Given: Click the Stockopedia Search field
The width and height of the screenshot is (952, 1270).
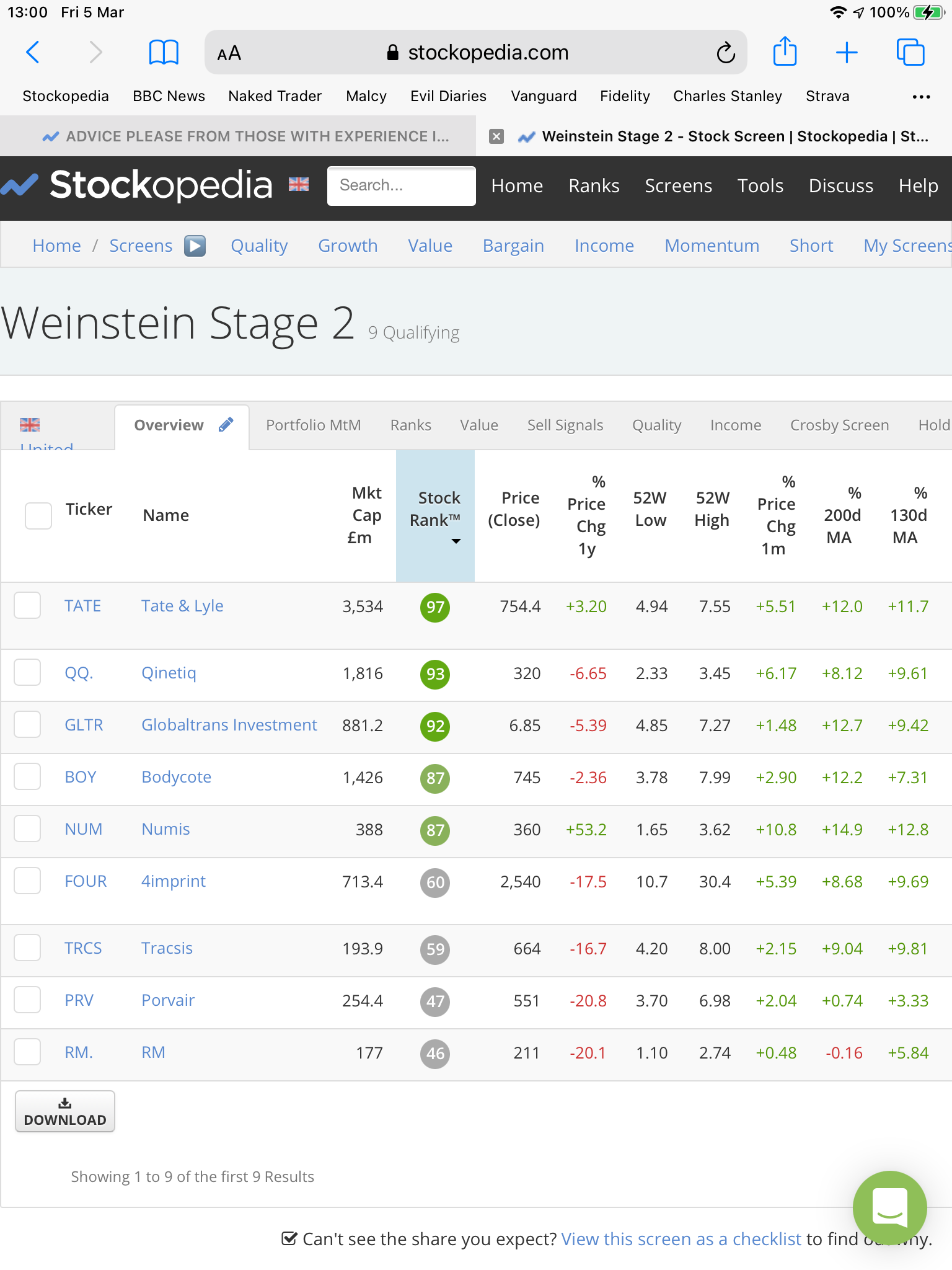Looking at the screenshot, I should [x=402, y=185].
